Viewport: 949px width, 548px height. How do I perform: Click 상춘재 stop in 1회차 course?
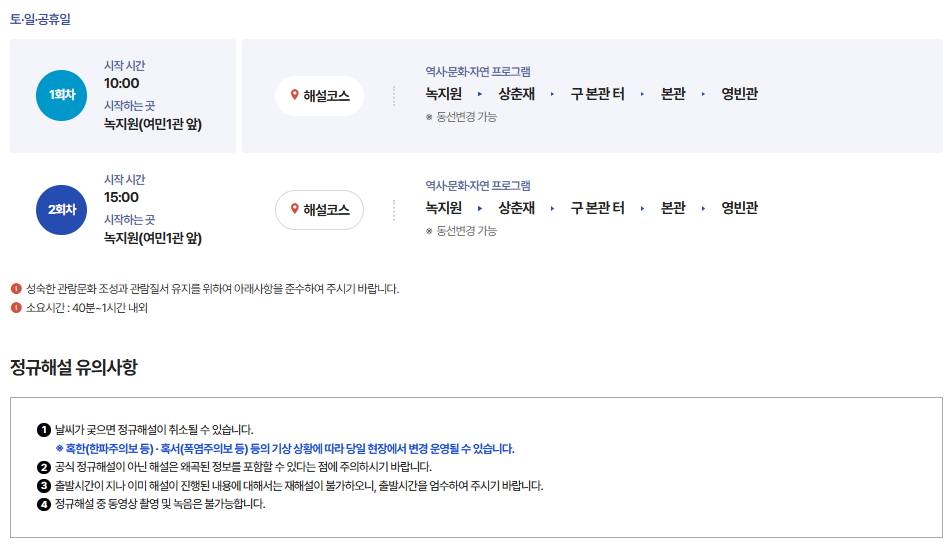(516, 94)
